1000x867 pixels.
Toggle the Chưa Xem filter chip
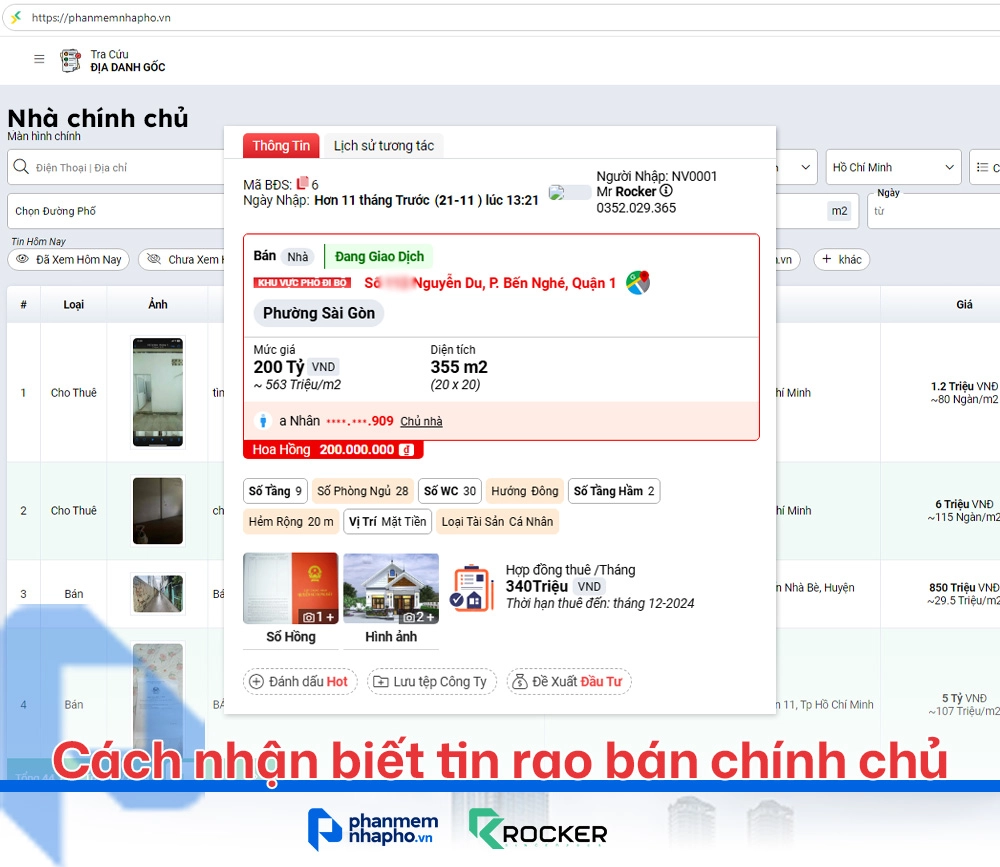(183, 260)
